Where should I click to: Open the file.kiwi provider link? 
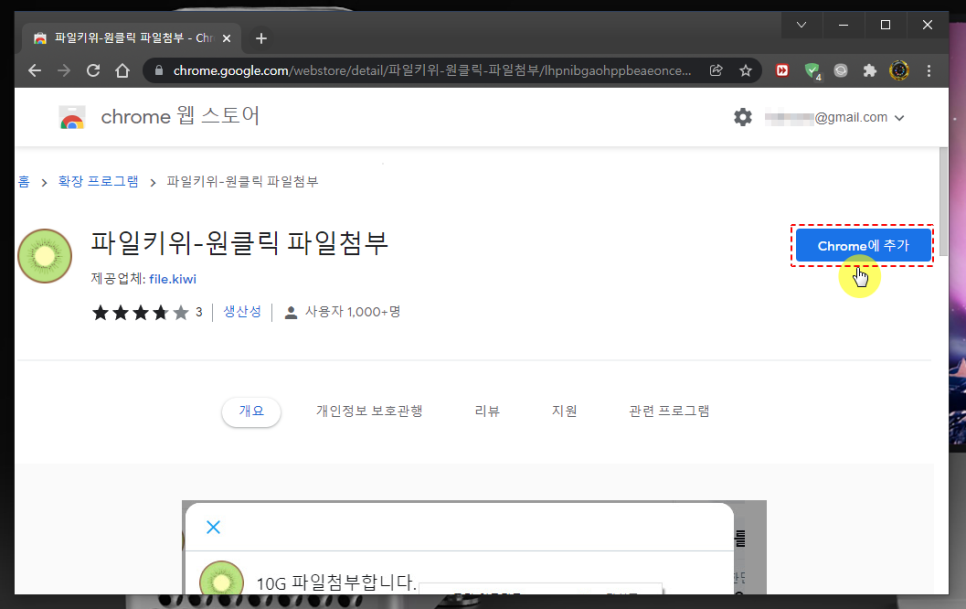pyautogui.click(x=172, y=279)
